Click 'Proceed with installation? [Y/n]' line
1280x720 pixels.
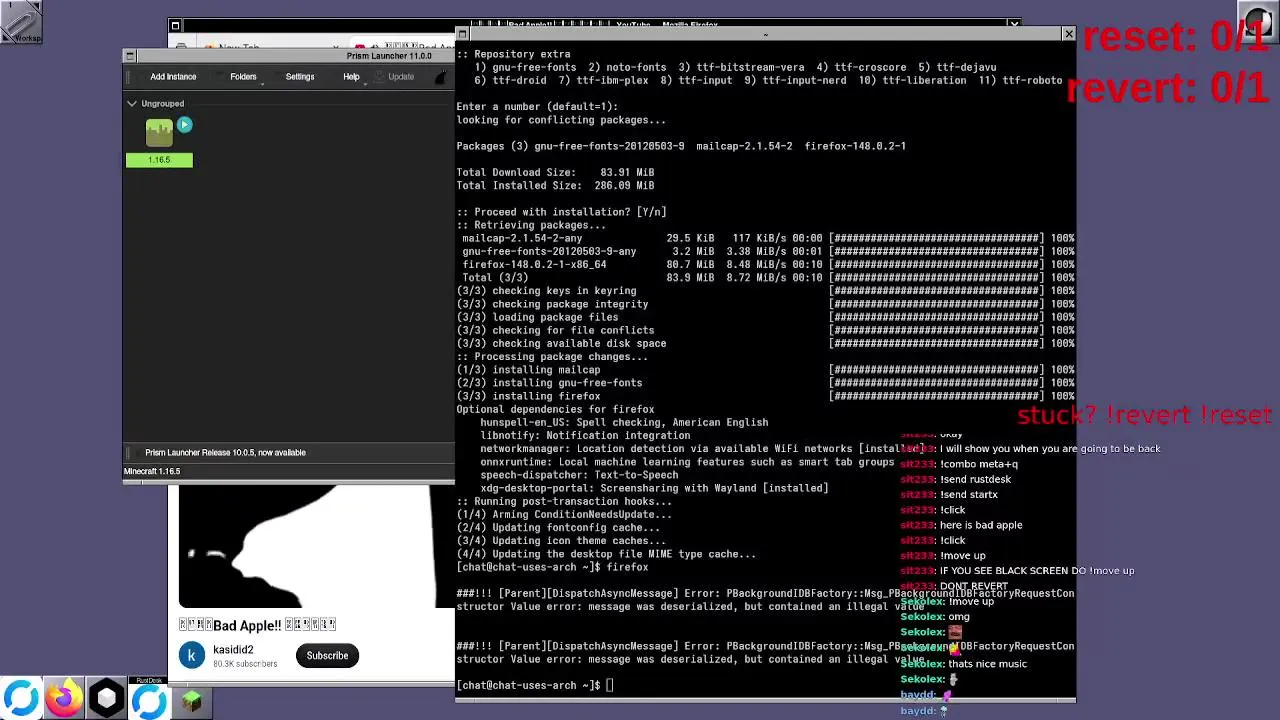point(562,212)
